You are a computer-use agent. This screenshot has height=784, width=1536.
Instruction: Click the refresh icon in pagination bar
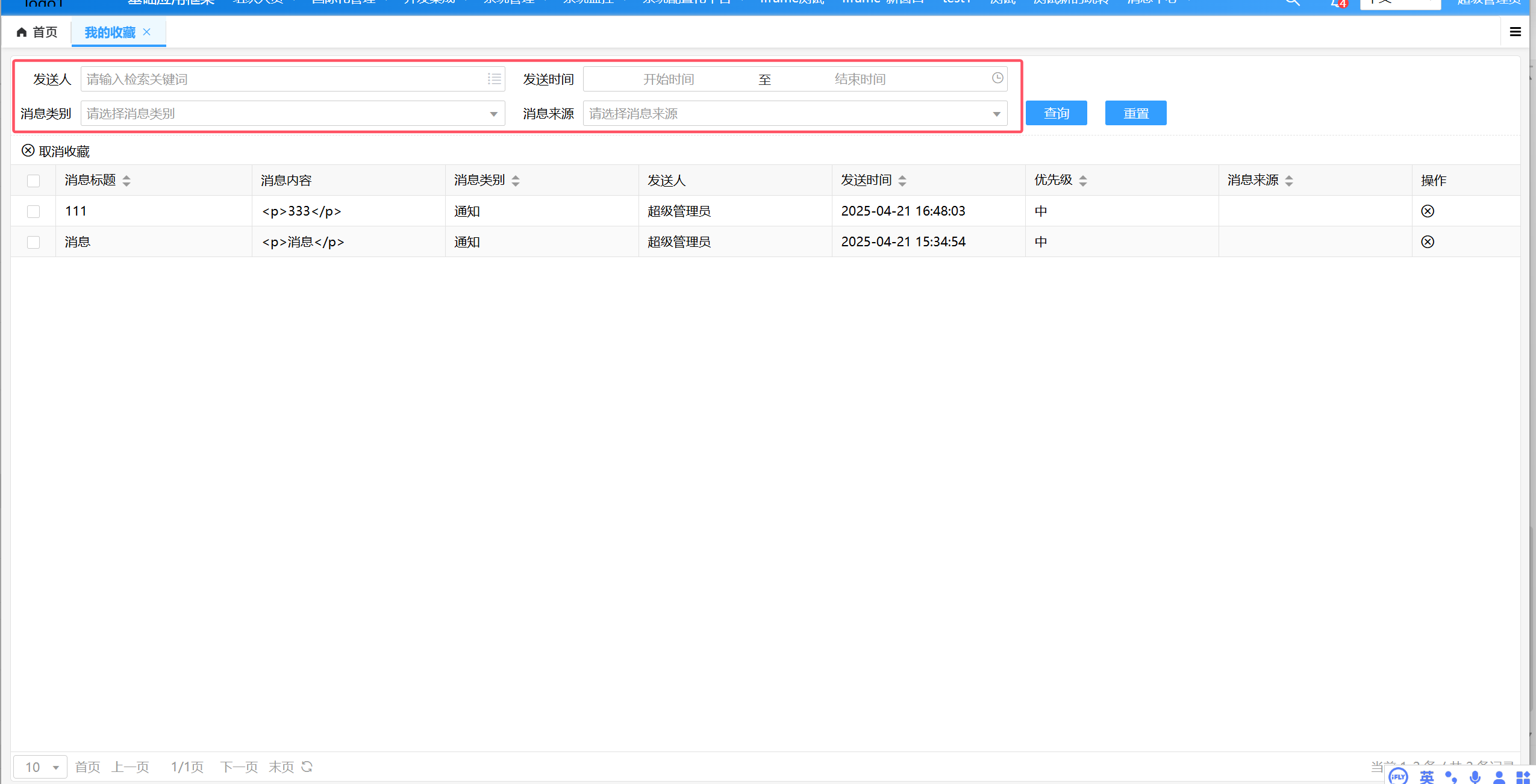307,767
